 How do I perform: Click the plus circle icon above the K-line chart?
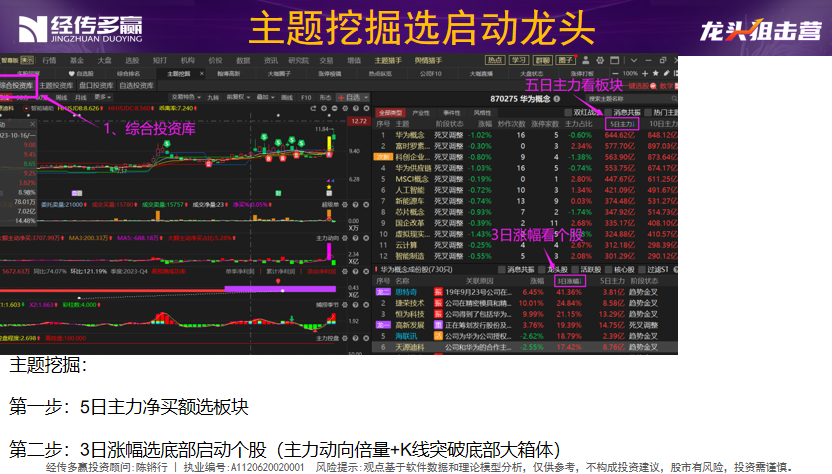324,108
